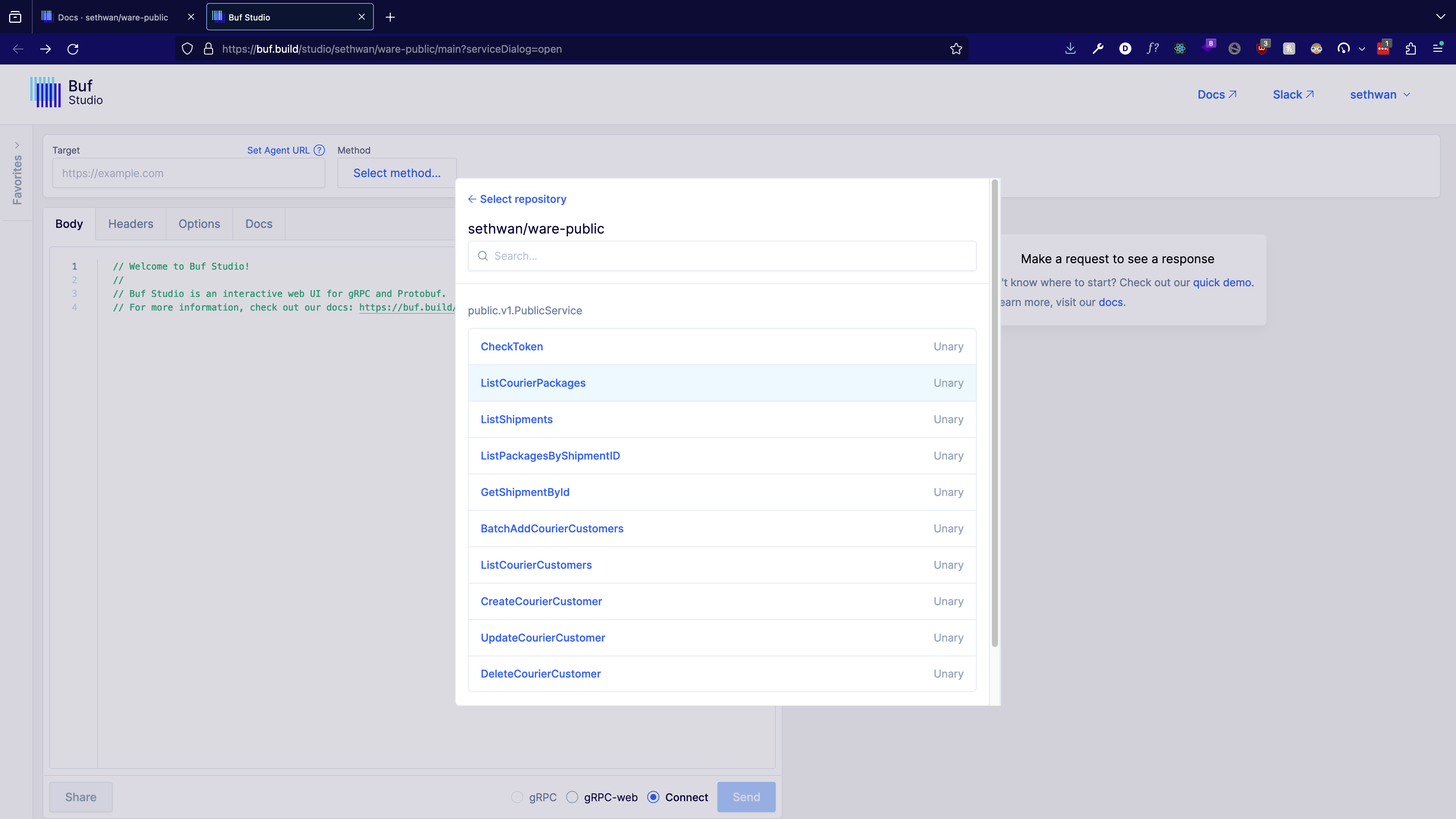
Task: Select the Connect protocol radio
Action: point(653,797)
